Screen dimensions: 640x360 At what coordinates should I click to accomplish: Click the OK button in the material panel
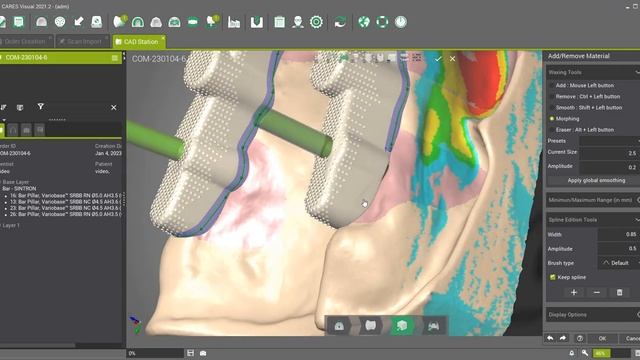602,338
